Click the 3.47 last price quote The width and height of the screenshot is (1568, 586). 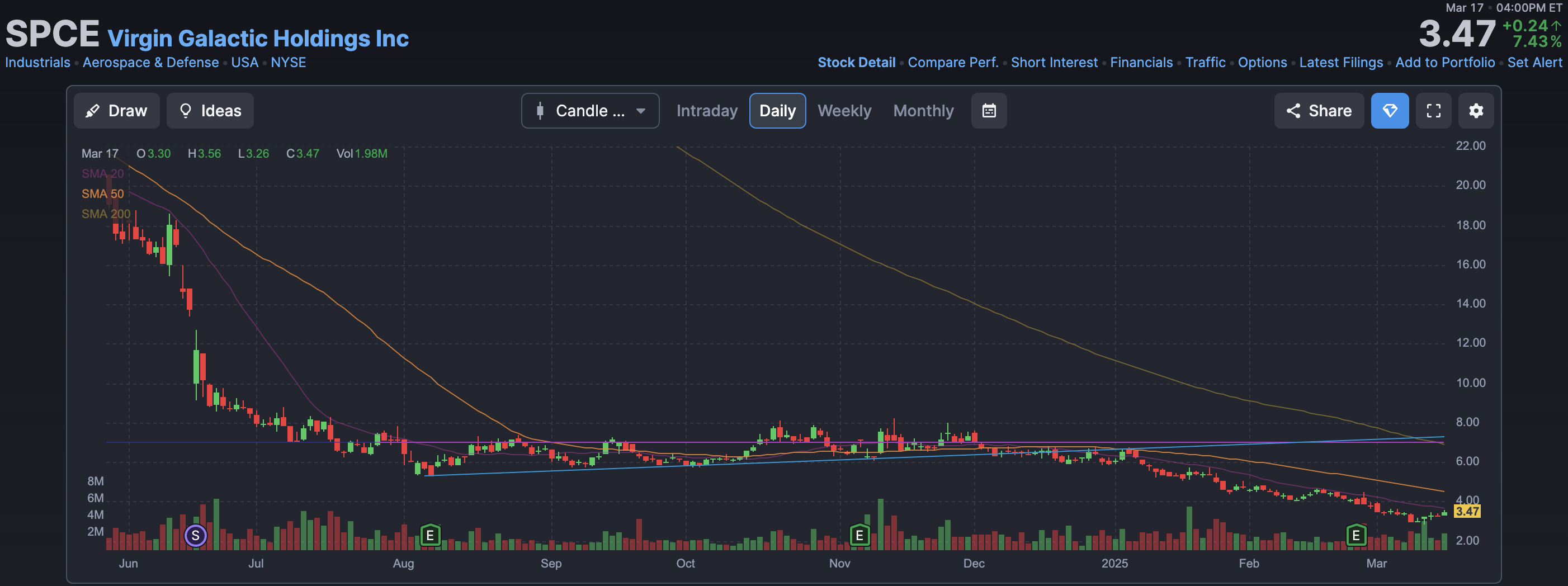coord(1457,34)
